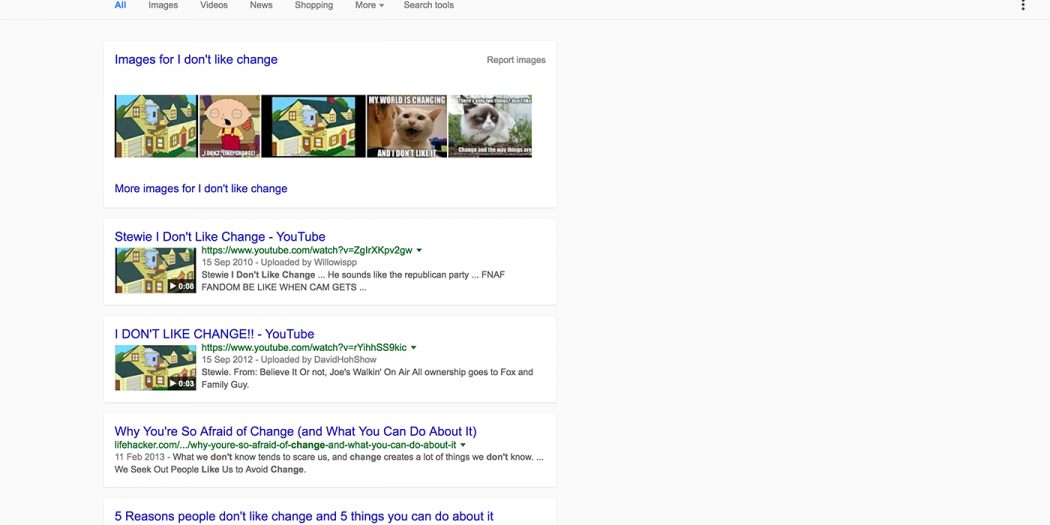Open the My World Is Changing cat meme
Image resolution: width=1050 pixels, height=525 pixels.
pos(407,126)
